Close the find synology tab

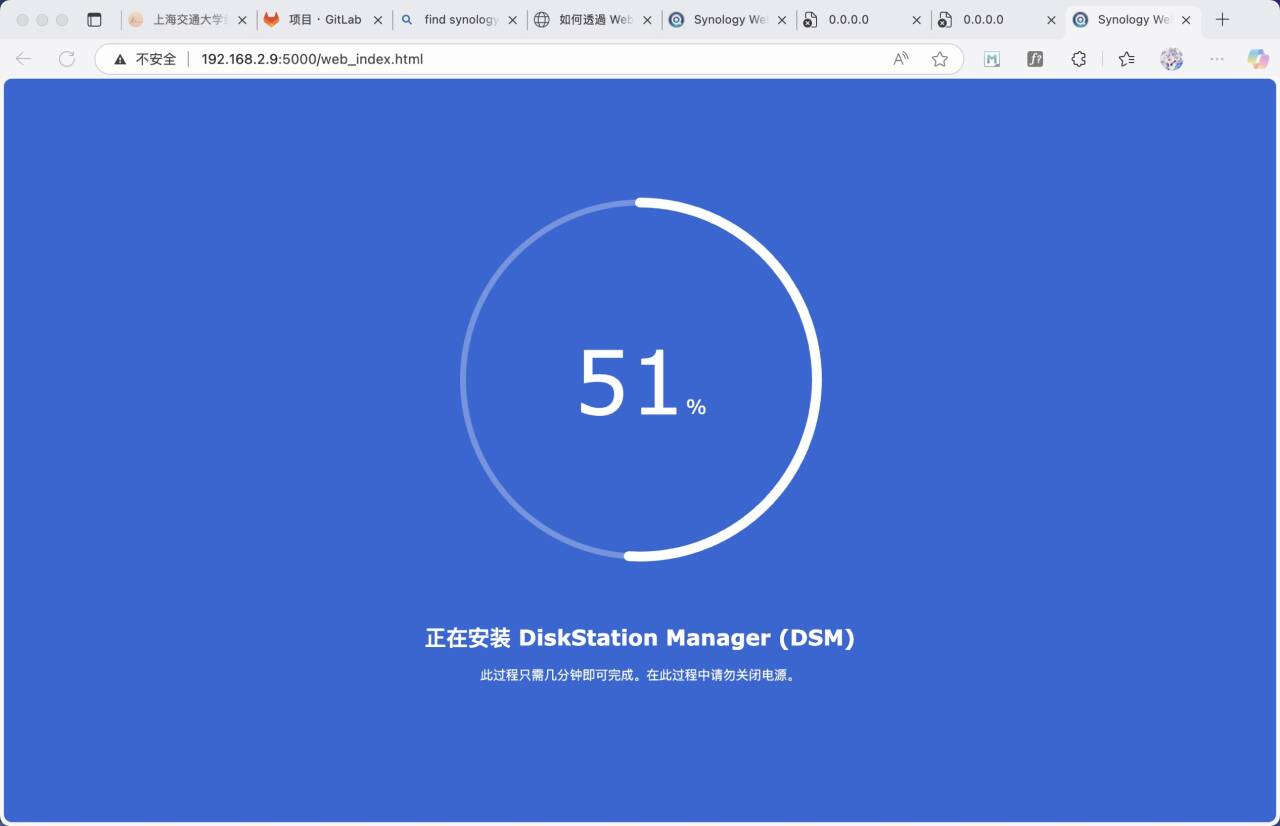(x=513, y=20)
